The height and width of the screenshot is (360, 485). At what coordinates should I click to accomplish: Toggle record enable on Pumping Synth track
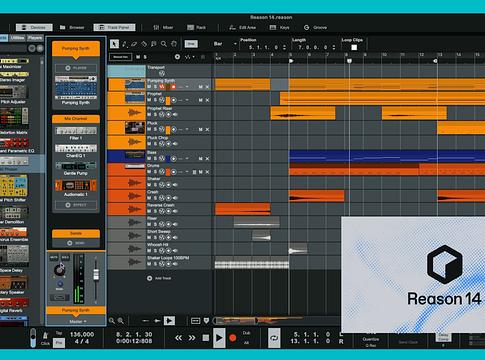[173, 87]
